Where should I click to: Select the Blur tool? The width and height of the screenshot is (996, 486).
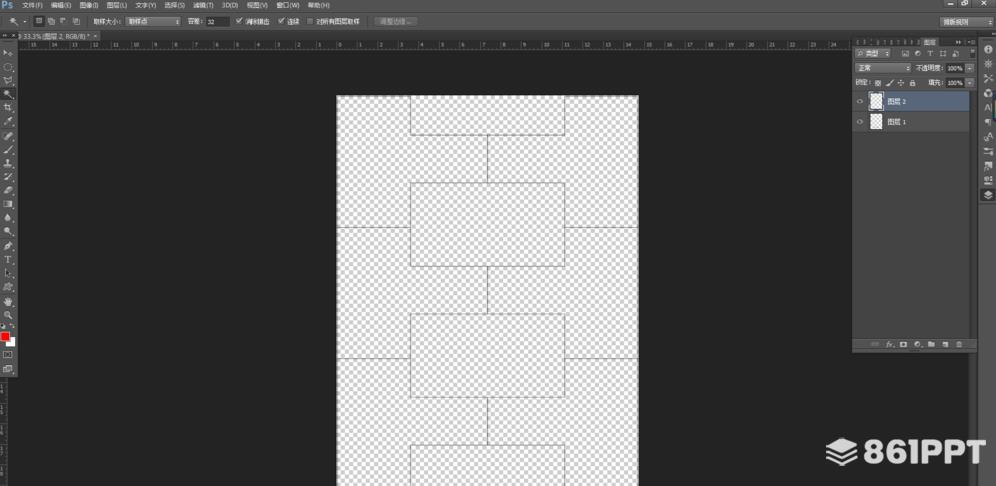pos(8,218)
